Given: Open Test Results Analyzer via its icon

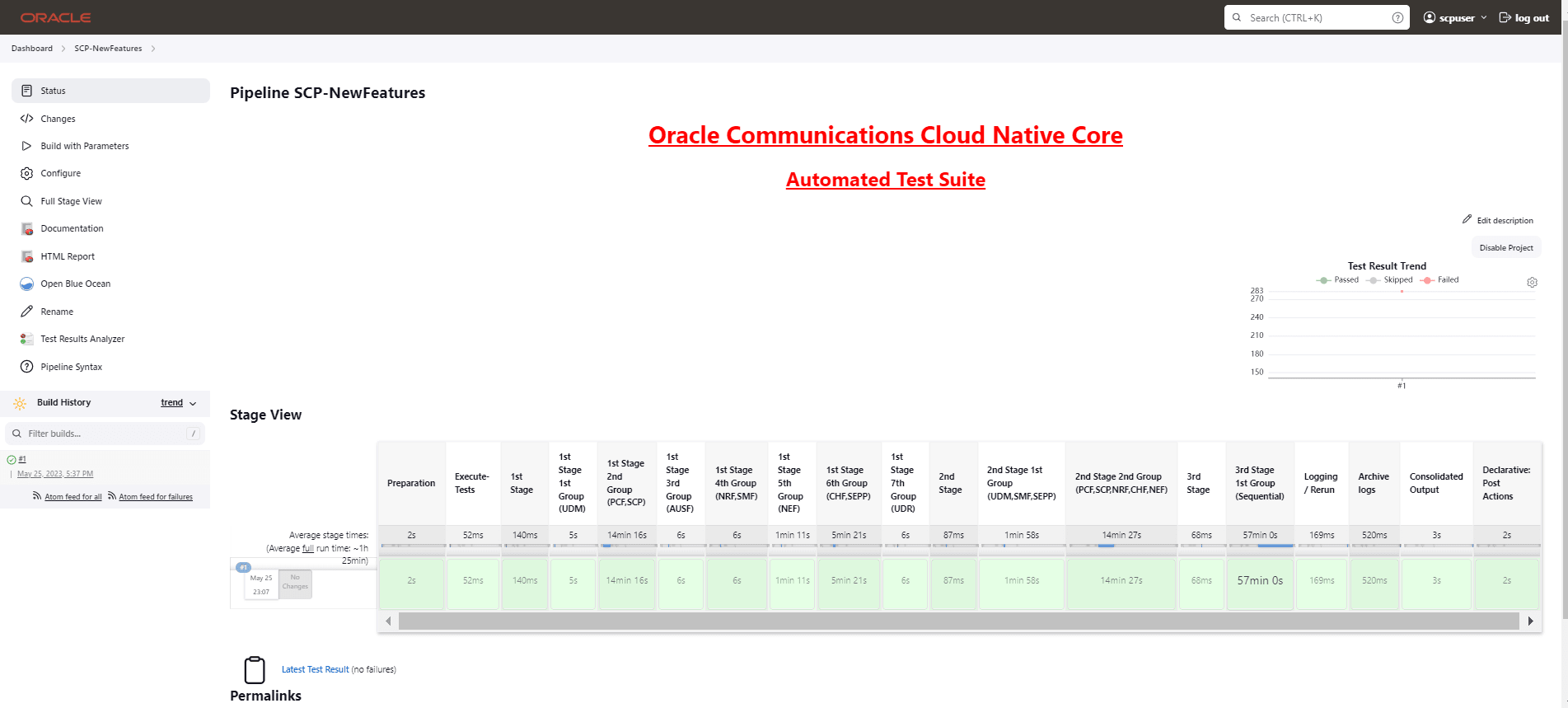Looking at the screenshot, I should pos(26,339).
